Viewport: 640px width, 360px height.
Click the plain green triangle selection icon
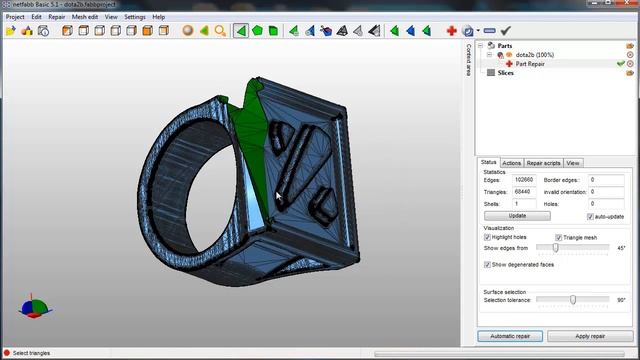point(395,31)
